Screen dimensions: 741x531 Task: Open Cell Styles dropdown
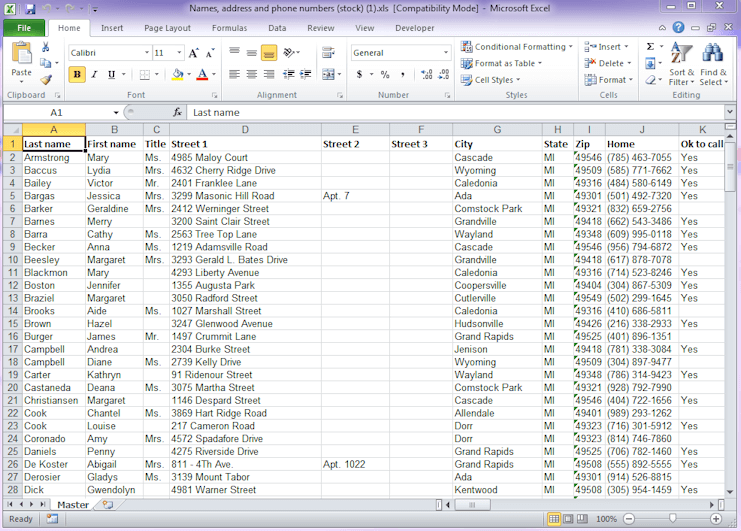click(490, 80)
